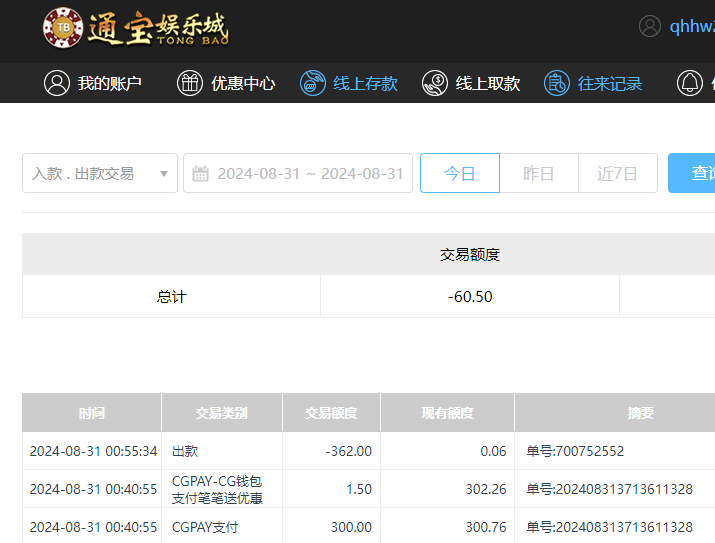Switch to the 昨日 date filter

click(539, 173)
